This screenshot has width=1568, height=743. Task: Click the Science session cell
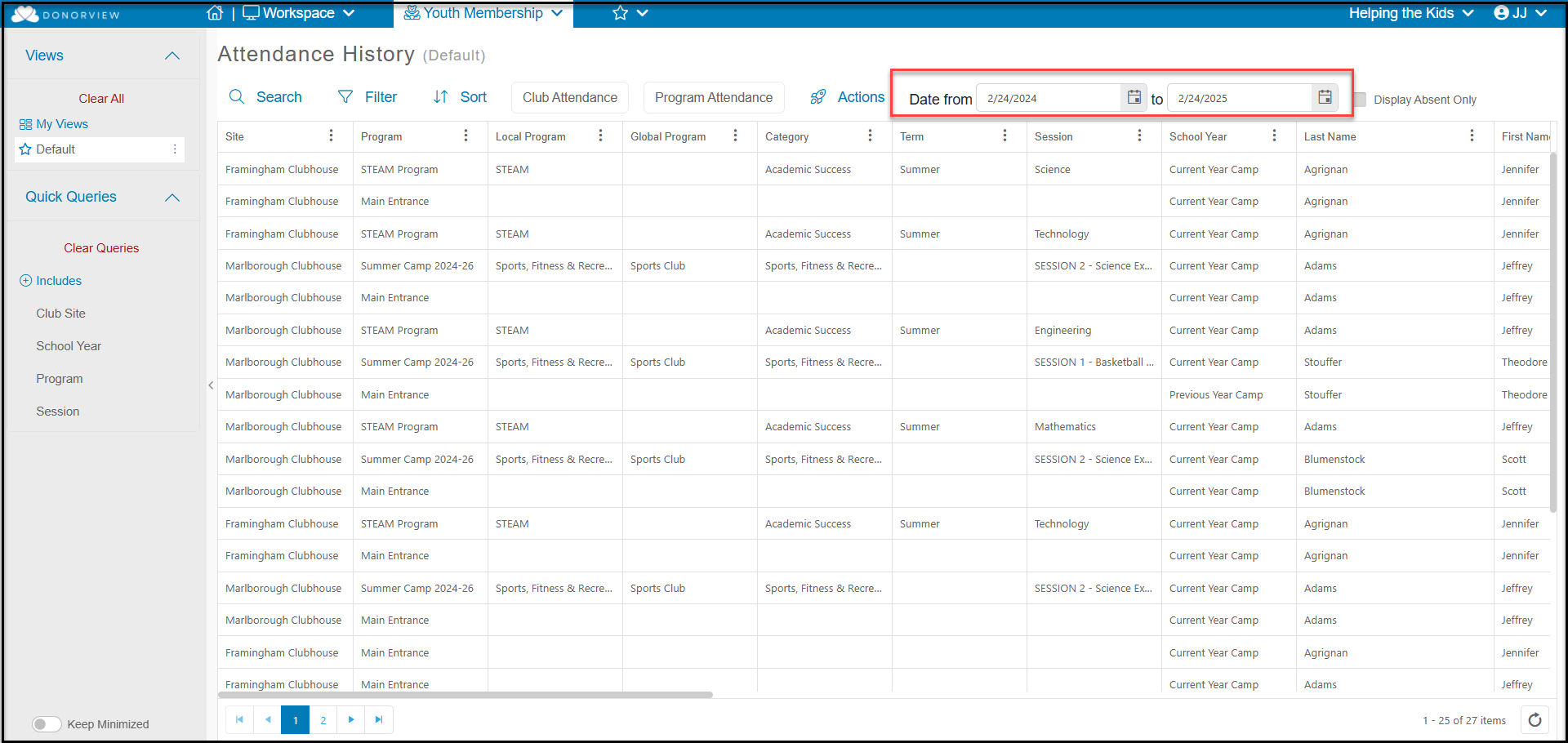pyautogui.click(x=1094, y=170)
